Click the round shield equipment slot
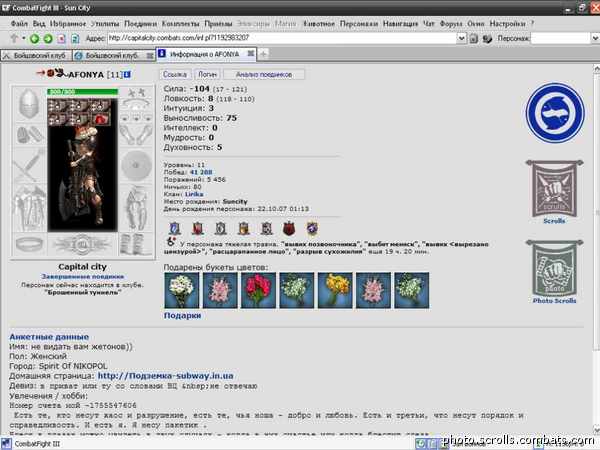Screen dimensions: 600x450 coord(136,165)
